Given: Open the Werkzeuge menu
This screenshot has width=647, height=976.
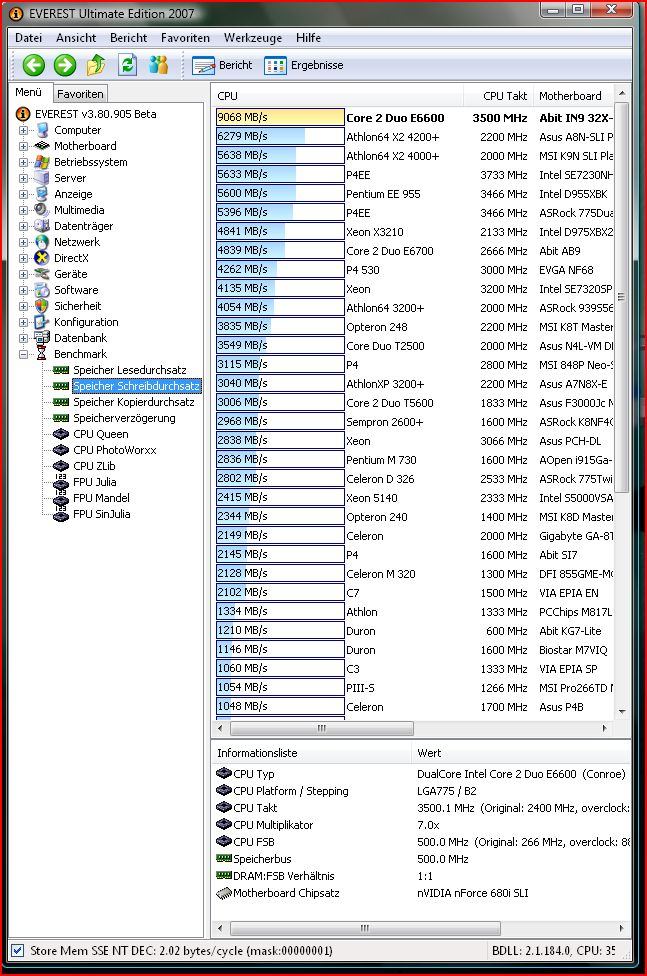Looking at the screenshot, I should [253, 38].
